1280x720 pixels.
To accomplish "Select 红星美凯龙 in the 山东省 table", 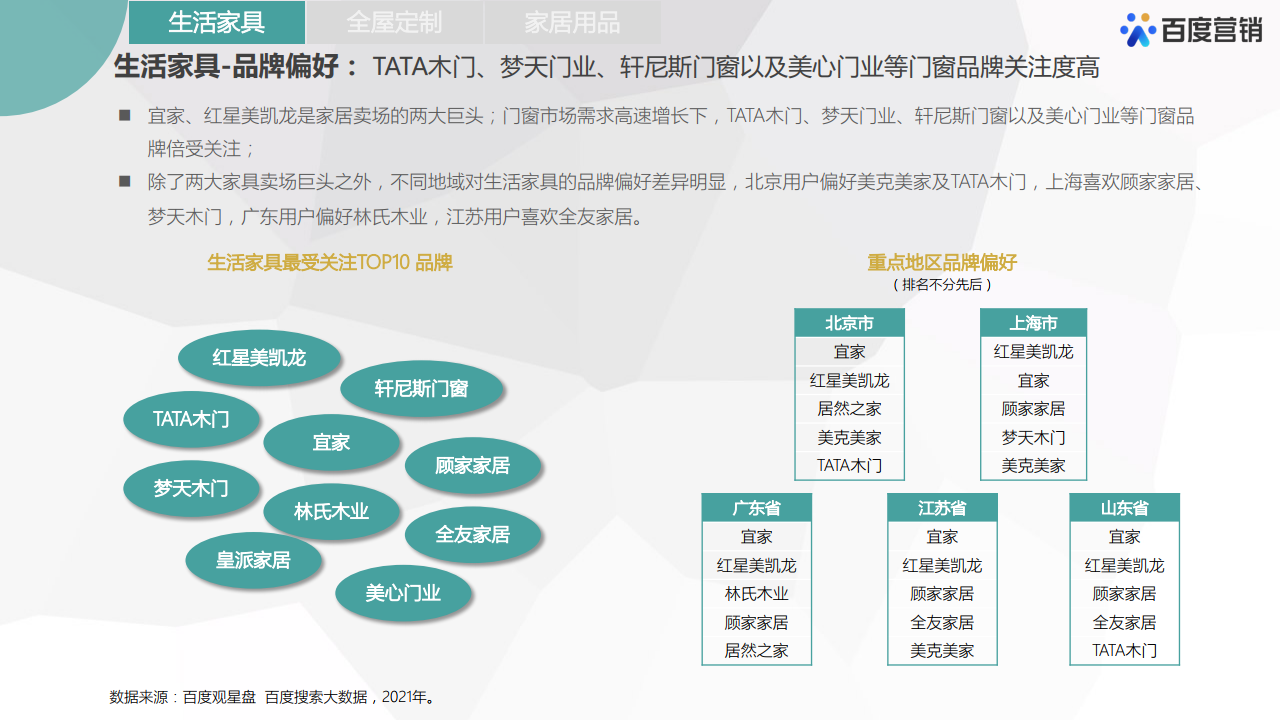I will [x=1124, y=565].
